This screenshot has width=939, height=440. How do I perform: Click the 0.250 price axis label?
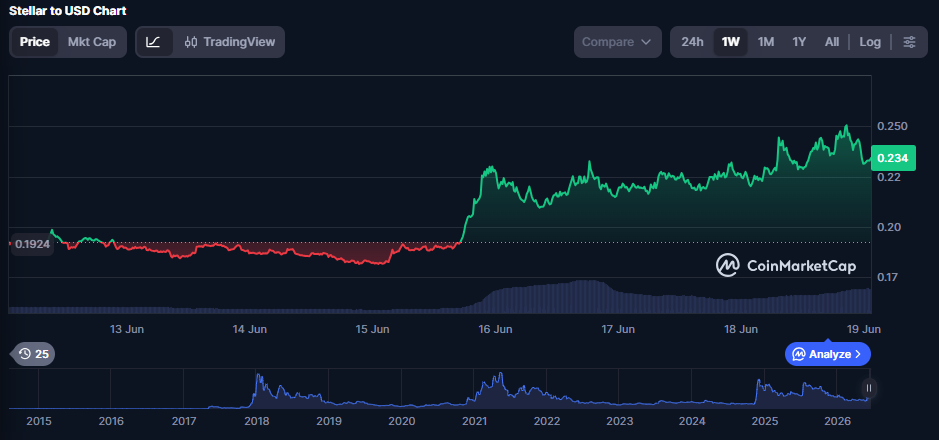pyautogui.click(x=892, y=126)
